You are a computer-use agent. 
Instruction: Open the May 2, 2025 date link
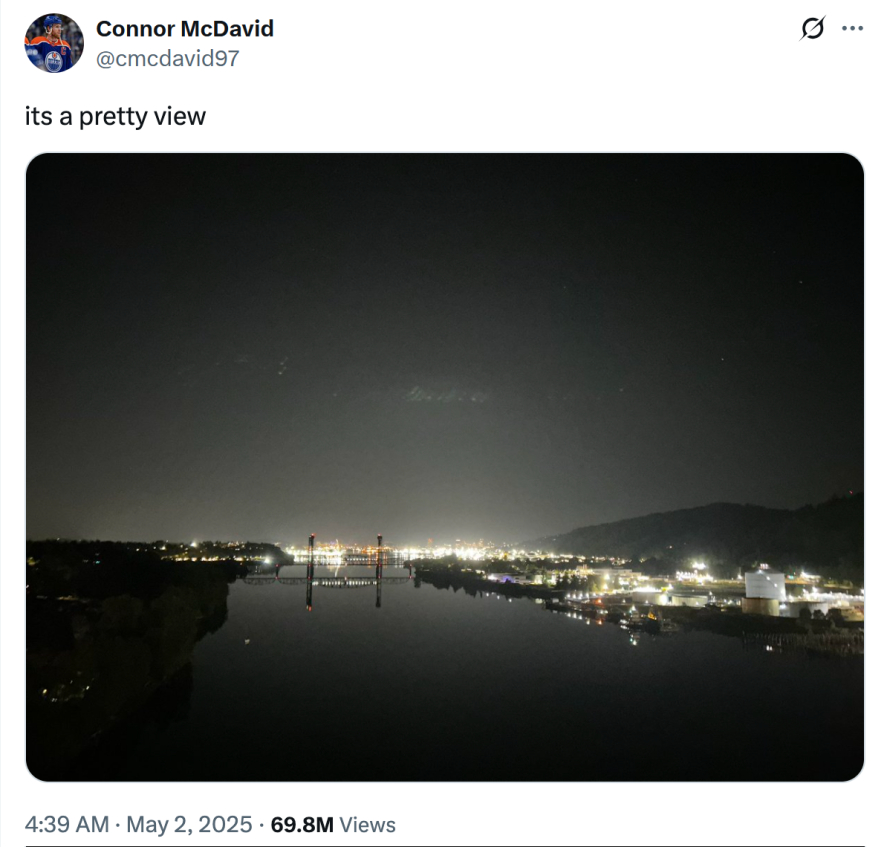tap(189, 824)
